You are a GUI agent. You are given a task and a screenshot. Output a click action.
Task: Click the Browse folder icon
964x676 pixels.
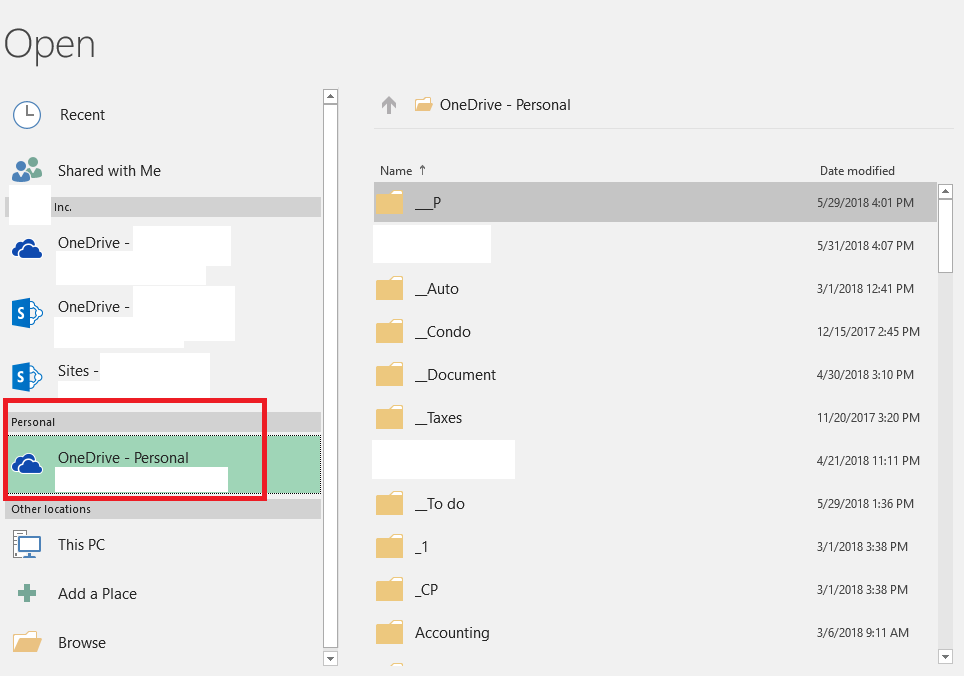coord(27,642)
